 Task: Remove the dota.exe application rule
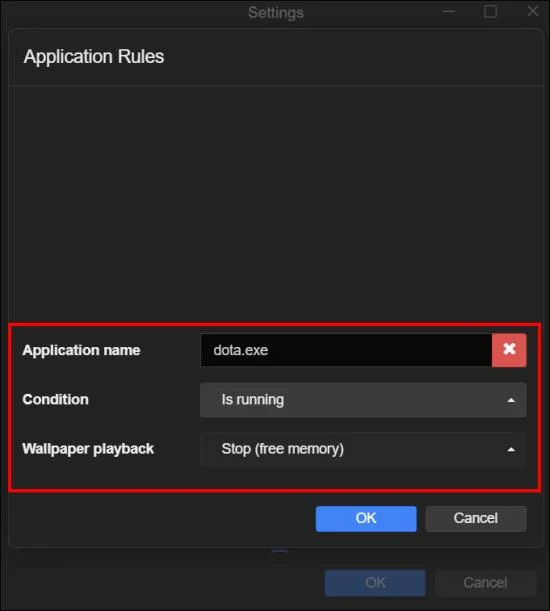point(509,350)
